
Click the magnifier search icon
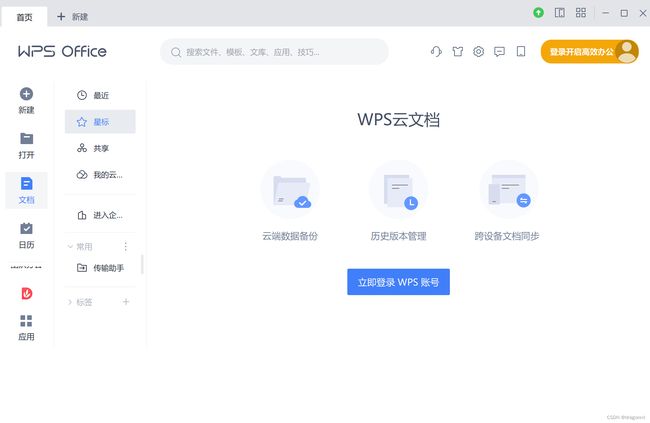coord(176,52)
